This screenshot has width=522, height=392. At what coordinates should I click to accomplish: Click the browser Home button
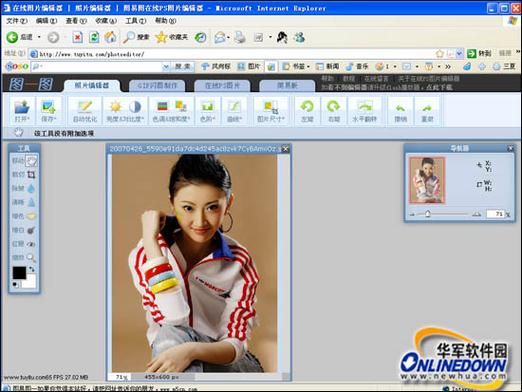(x=111, y=37)
